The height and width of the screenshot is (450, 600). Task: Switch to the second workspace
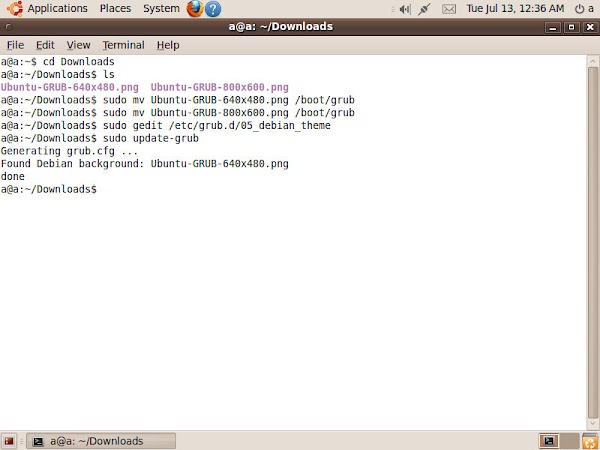[x=569, y=441]
